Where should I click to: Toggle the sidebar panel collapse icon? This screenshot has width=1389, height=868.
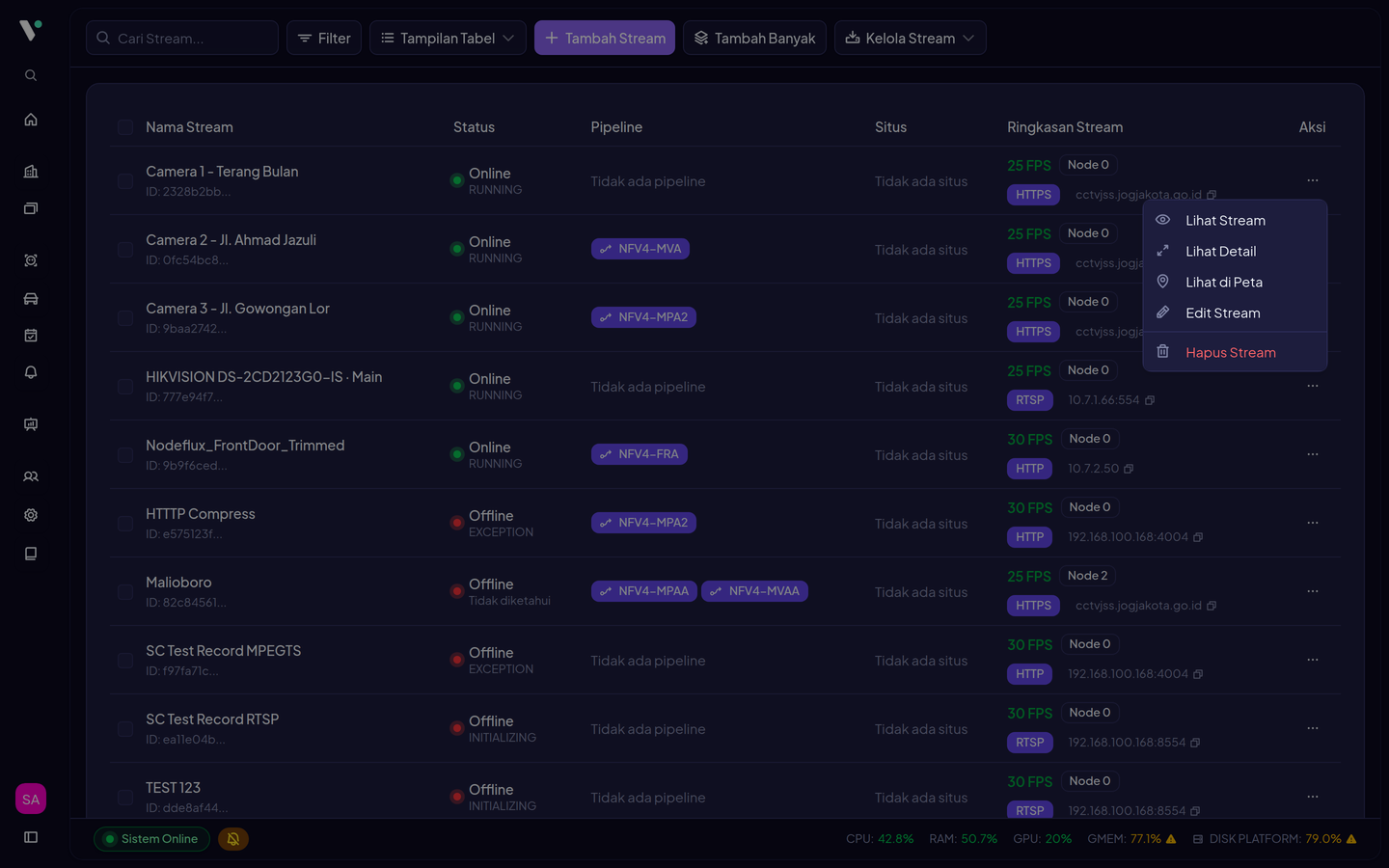[31, 837]
